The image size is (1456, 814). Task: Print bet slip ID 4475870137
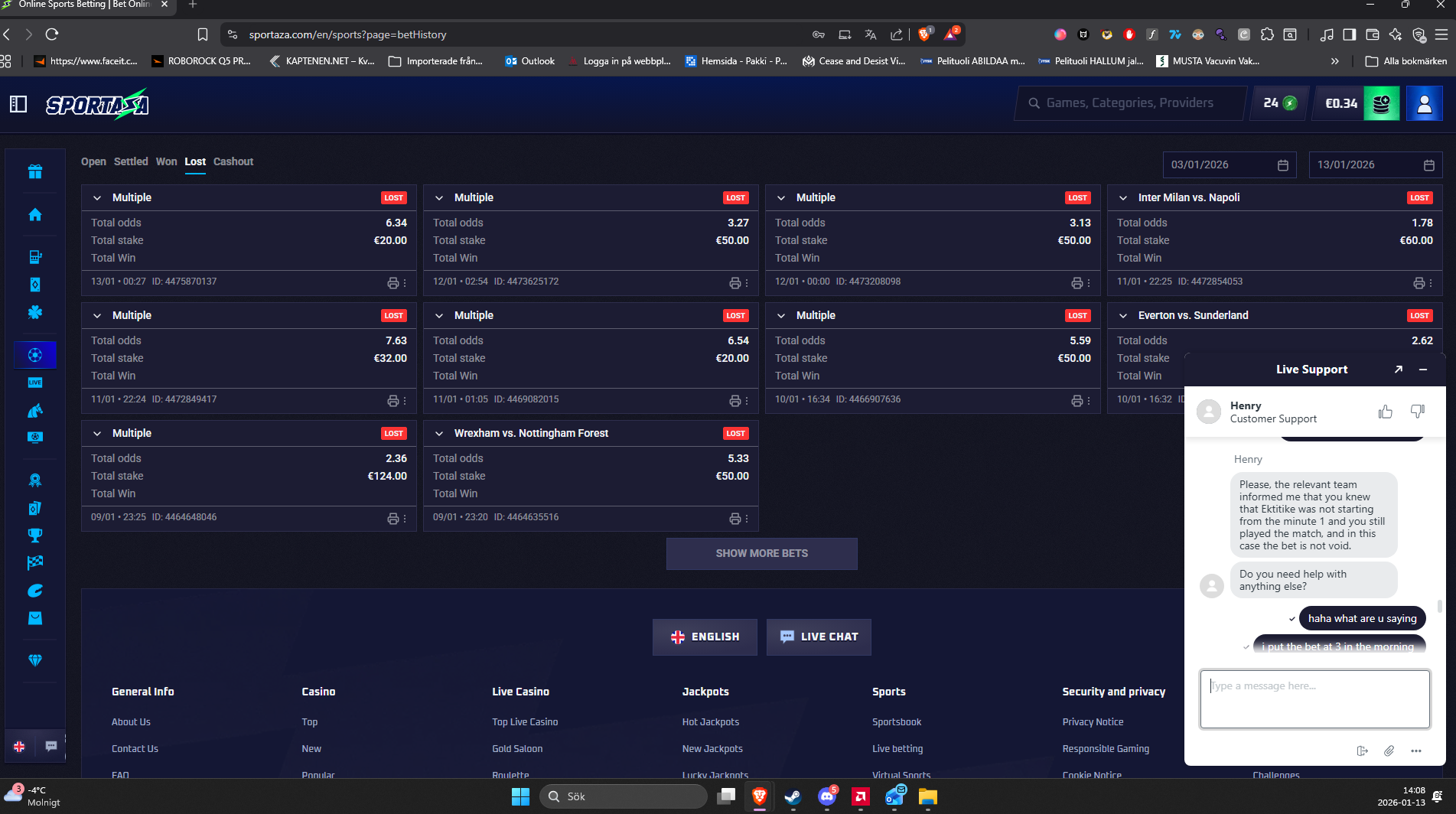(x=393, y=283)
